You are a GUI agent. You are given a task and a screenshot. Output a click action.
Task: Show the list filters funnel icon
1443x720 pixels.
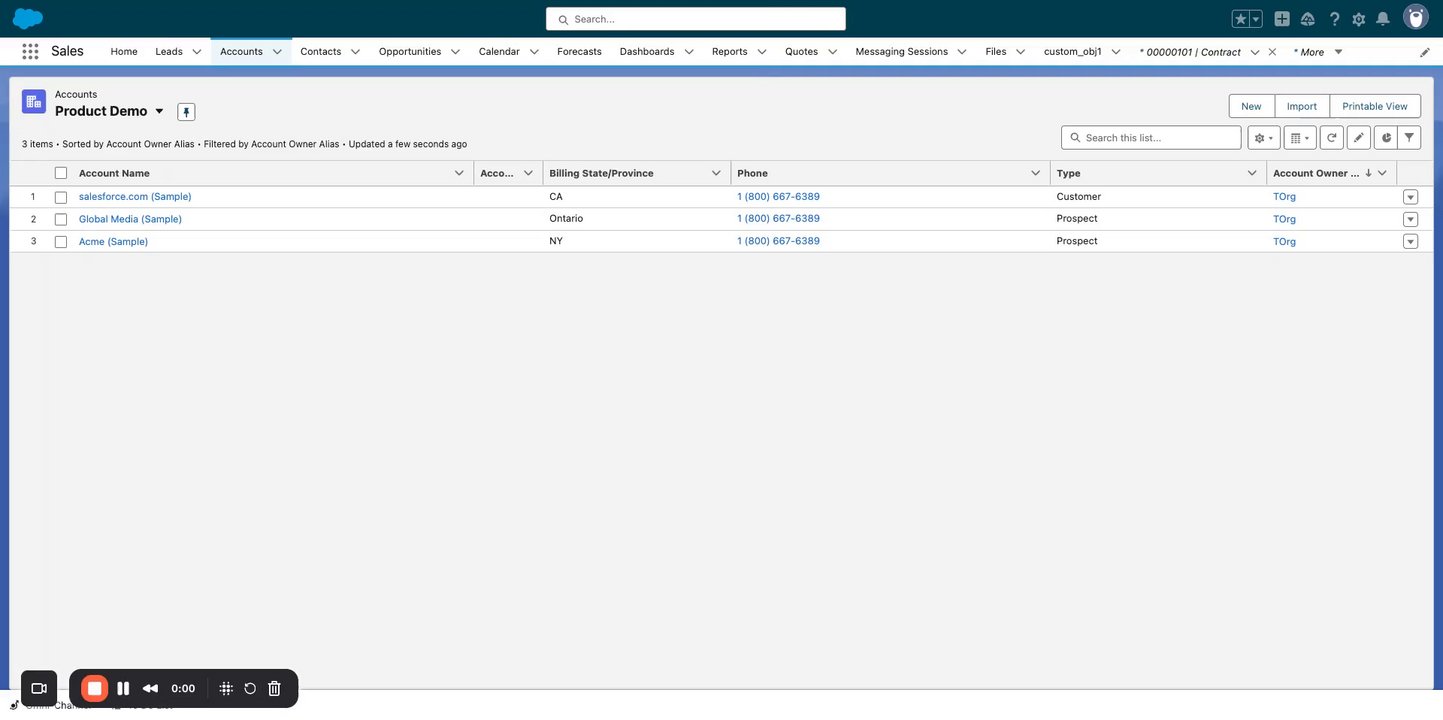[1409, 138]
